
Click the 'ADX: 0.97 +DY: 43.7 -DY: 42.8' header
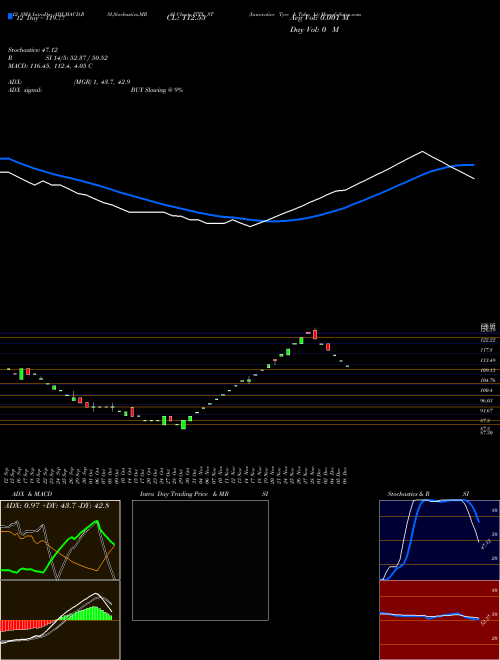click(56, 506)
